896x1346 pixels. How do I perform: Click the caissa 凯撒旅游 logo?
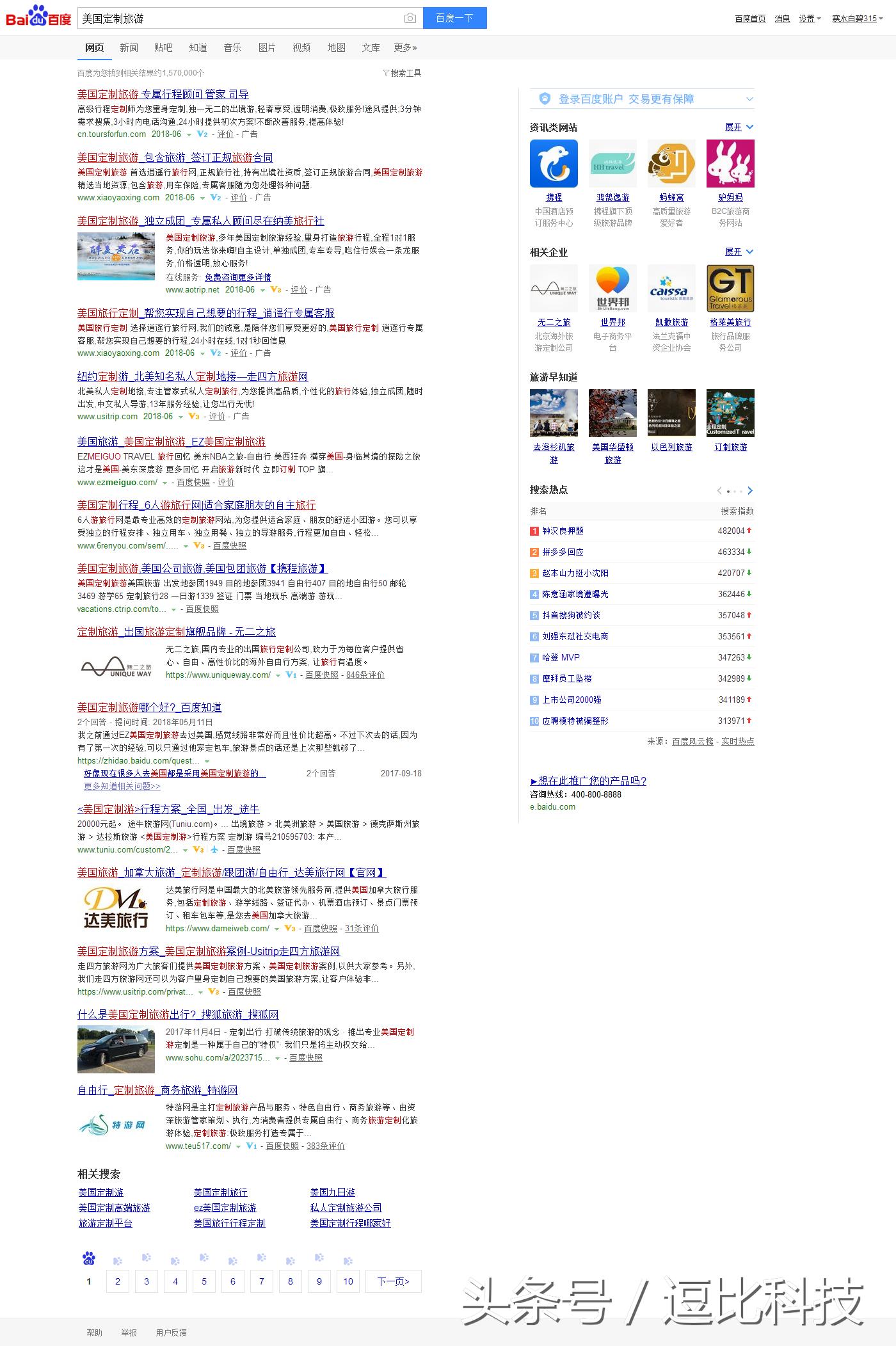[x=671, y=288]
